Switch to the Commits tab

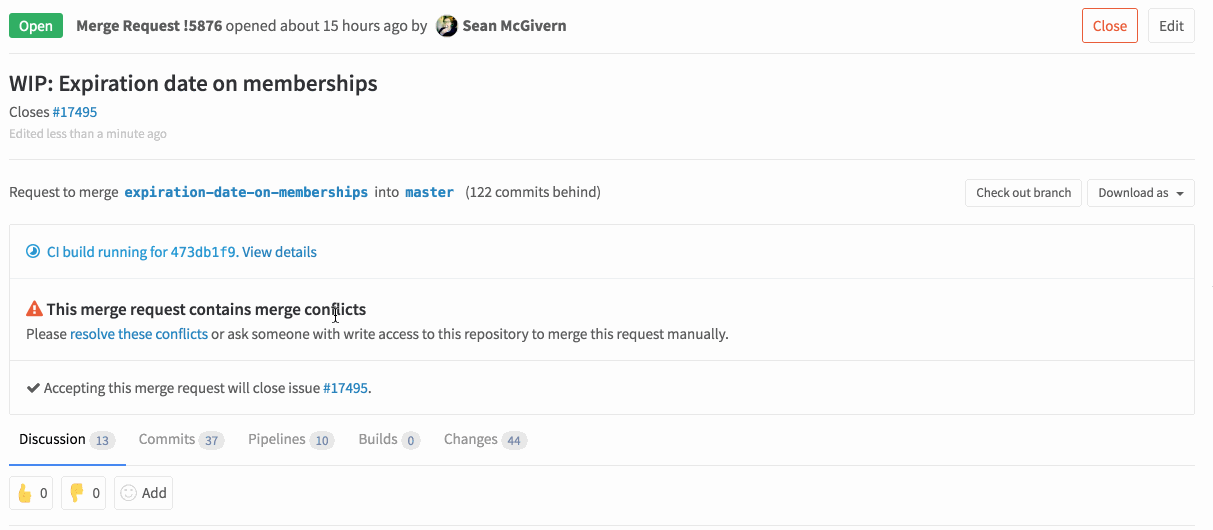click(181, 439)
